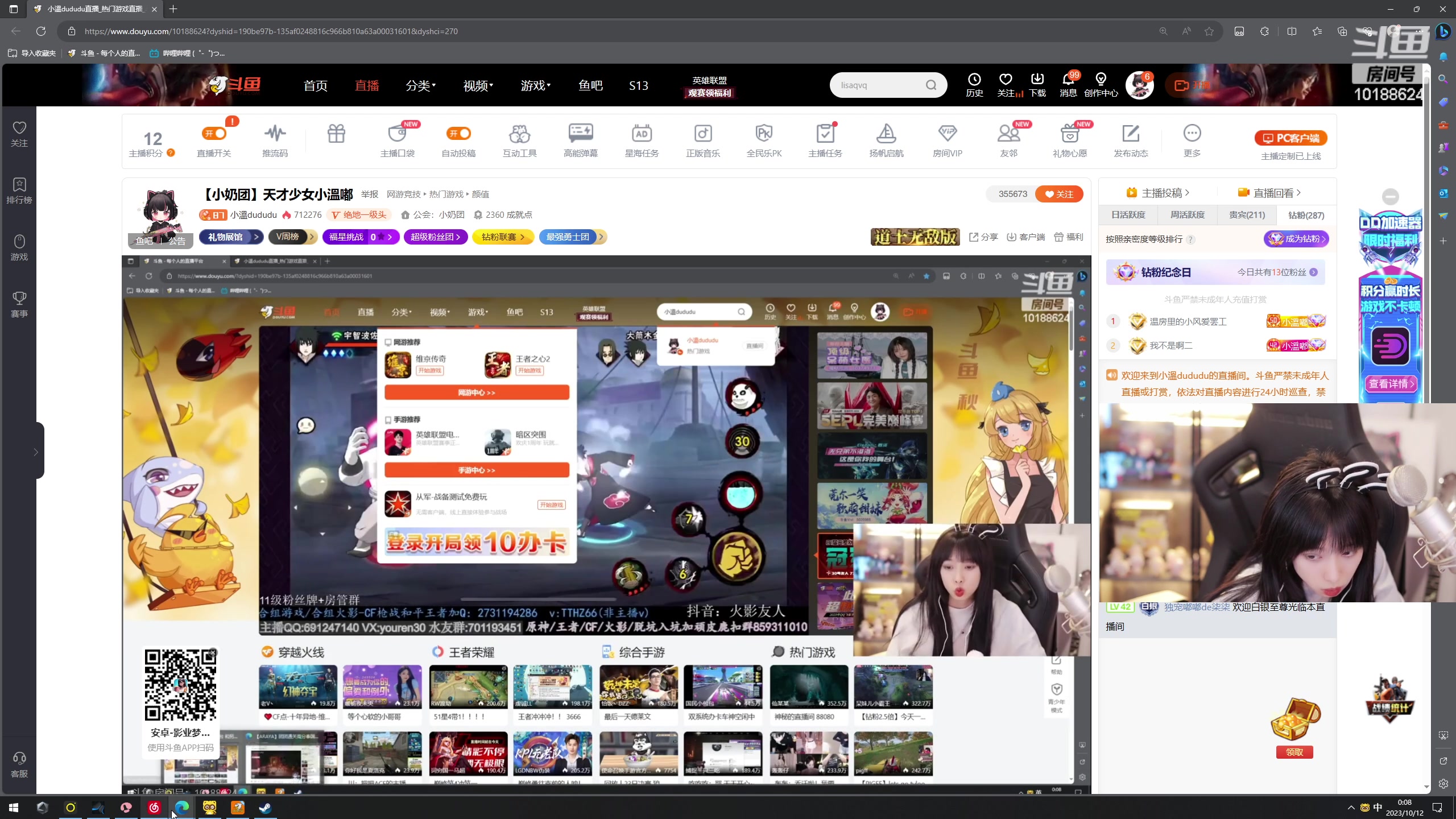This screenshot has height=819, width=1456.
Task: Expand 礼物展馆 gift gallery
Action: point(231,237)
